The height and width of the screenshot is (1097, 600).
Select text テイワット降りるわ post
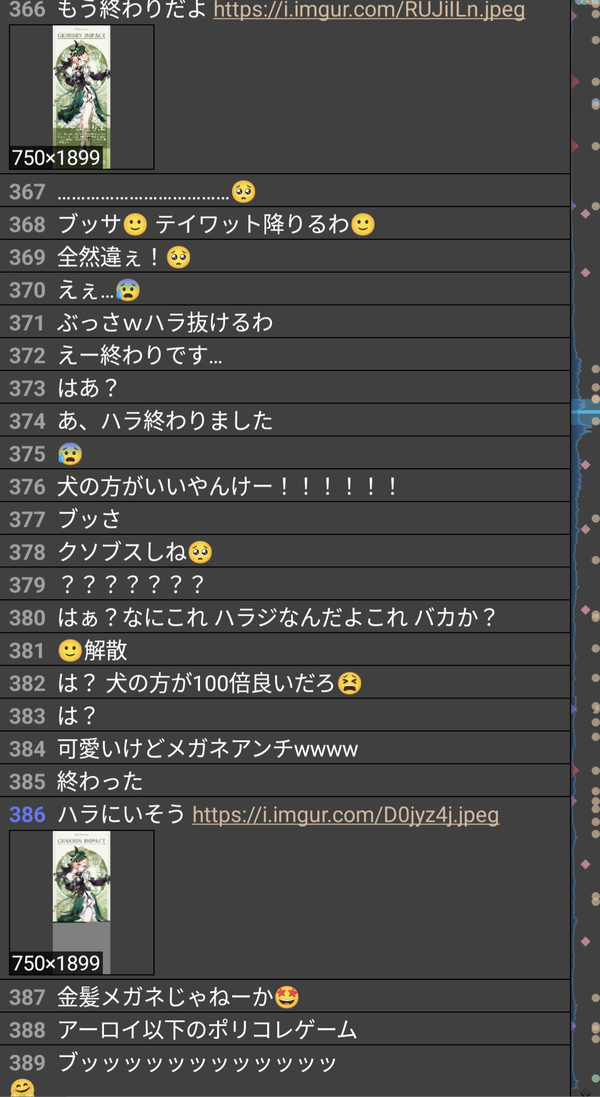(x=252, y=225)
